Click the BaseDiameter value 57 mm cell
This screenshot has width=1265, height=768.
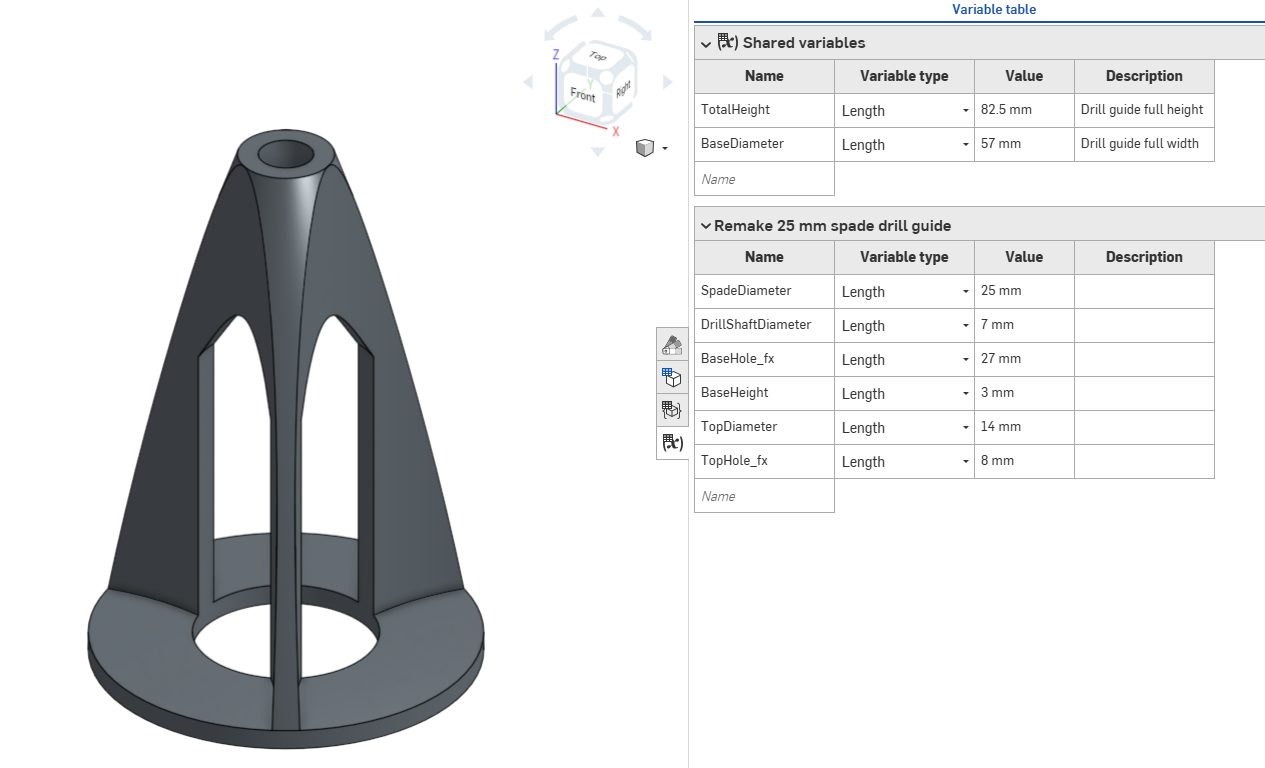pos(1024,144)
